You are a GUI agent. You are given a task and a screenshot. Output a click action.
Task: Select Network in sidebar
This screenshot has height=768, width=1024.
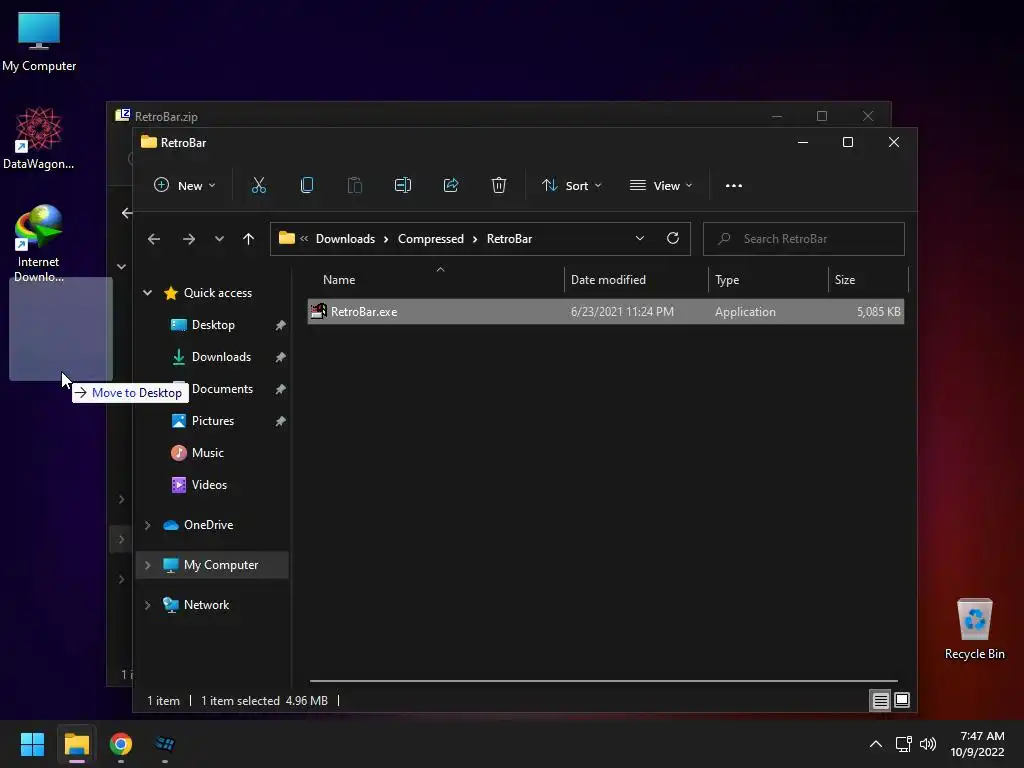(x=206, y=605)
